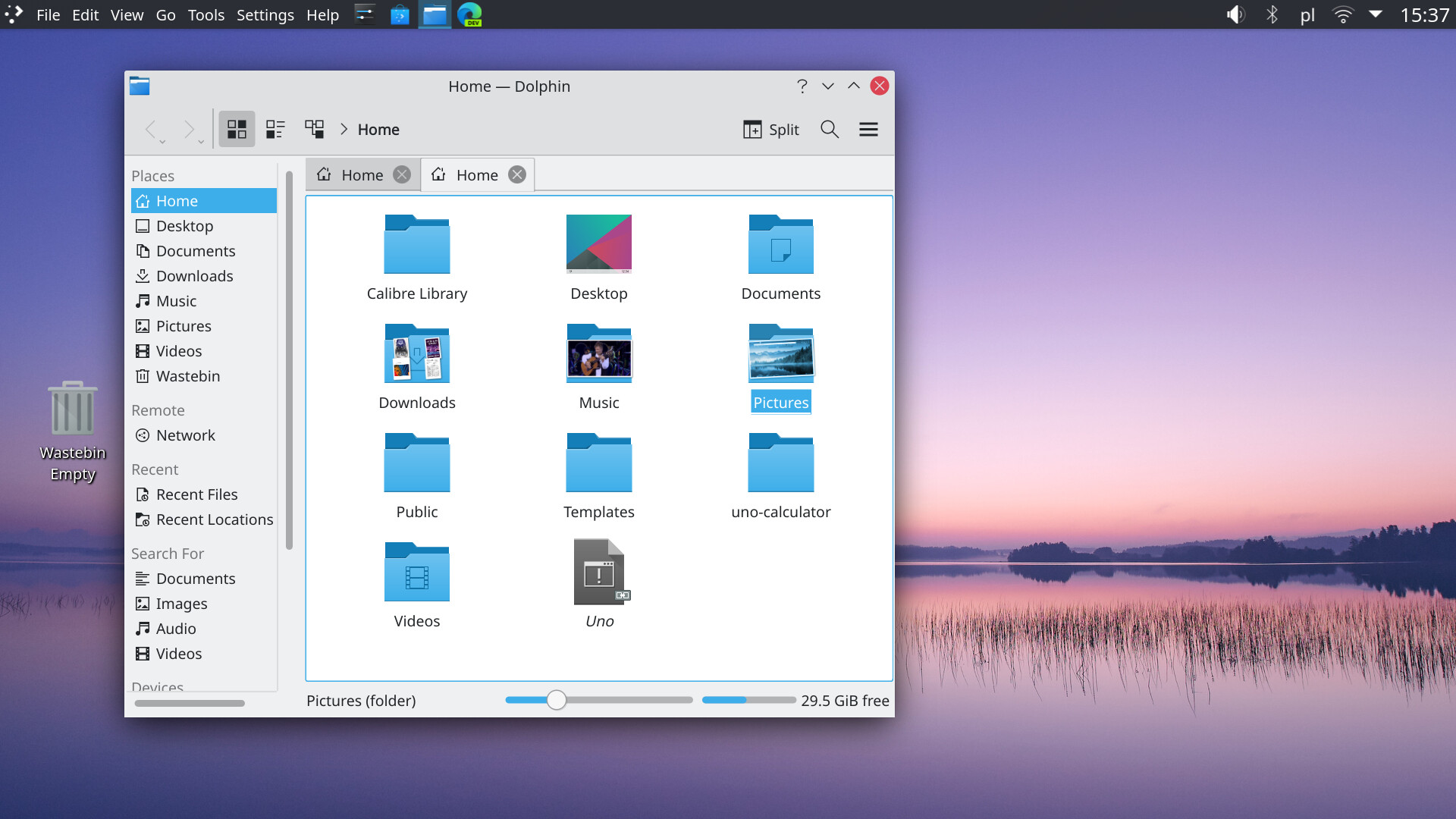Expand the Devices section

coord(157,687)
